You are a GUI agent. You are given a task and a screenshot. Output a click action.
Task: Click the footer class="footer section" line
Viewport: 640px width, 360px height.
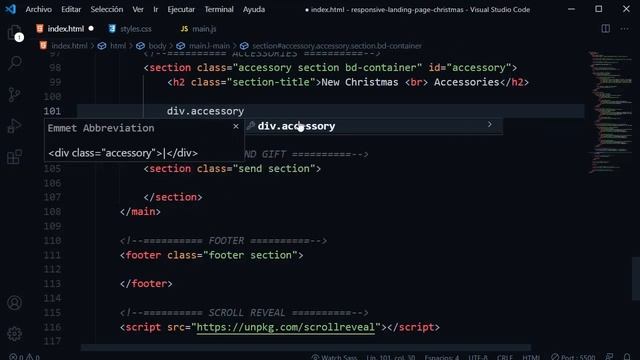coord(211,255)
